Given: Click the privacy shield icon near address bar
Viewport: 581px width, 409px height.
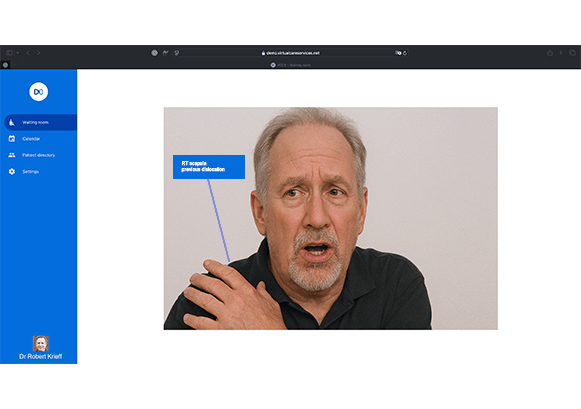Looking at the screenshot, I should [177, 53].
